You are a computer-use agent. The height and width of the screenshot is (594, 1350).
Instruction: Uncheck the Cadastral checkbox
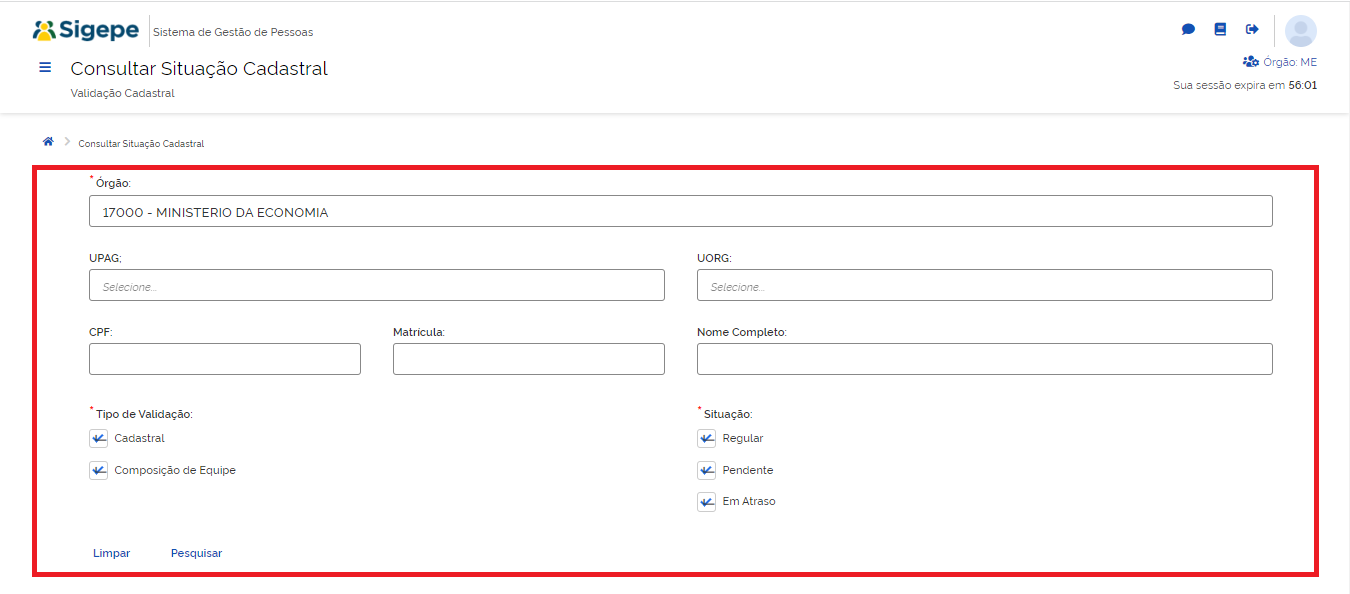point(98,439)
